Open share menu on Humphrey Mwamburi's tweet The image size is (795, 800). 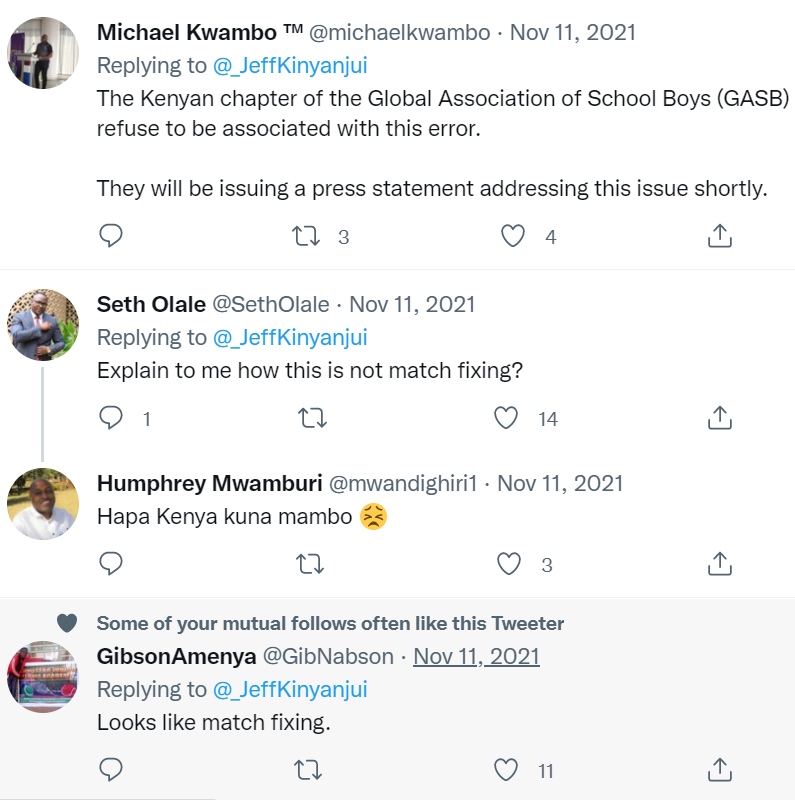720,564
